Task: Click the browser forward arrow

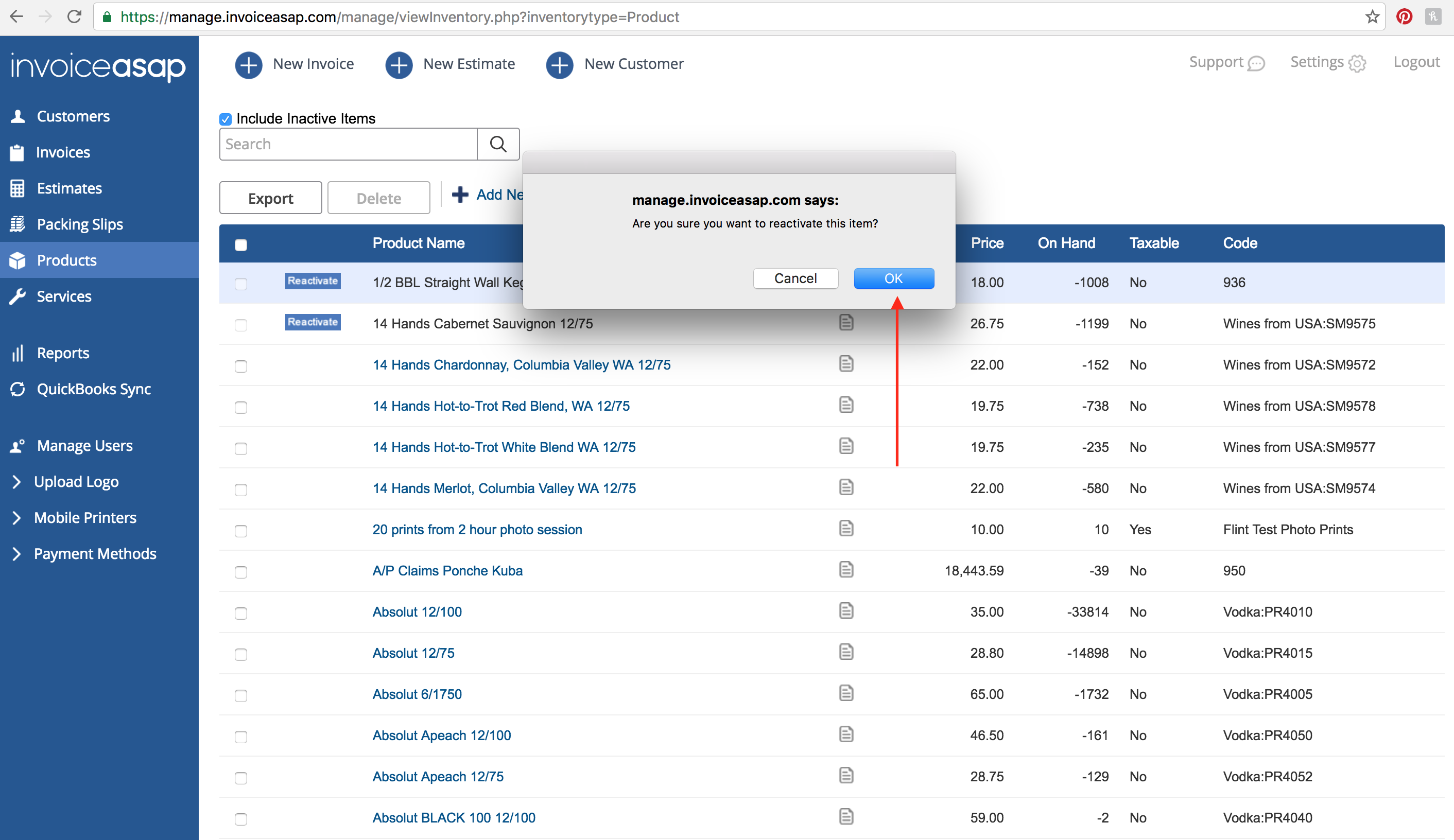Action: click(45, 17)
